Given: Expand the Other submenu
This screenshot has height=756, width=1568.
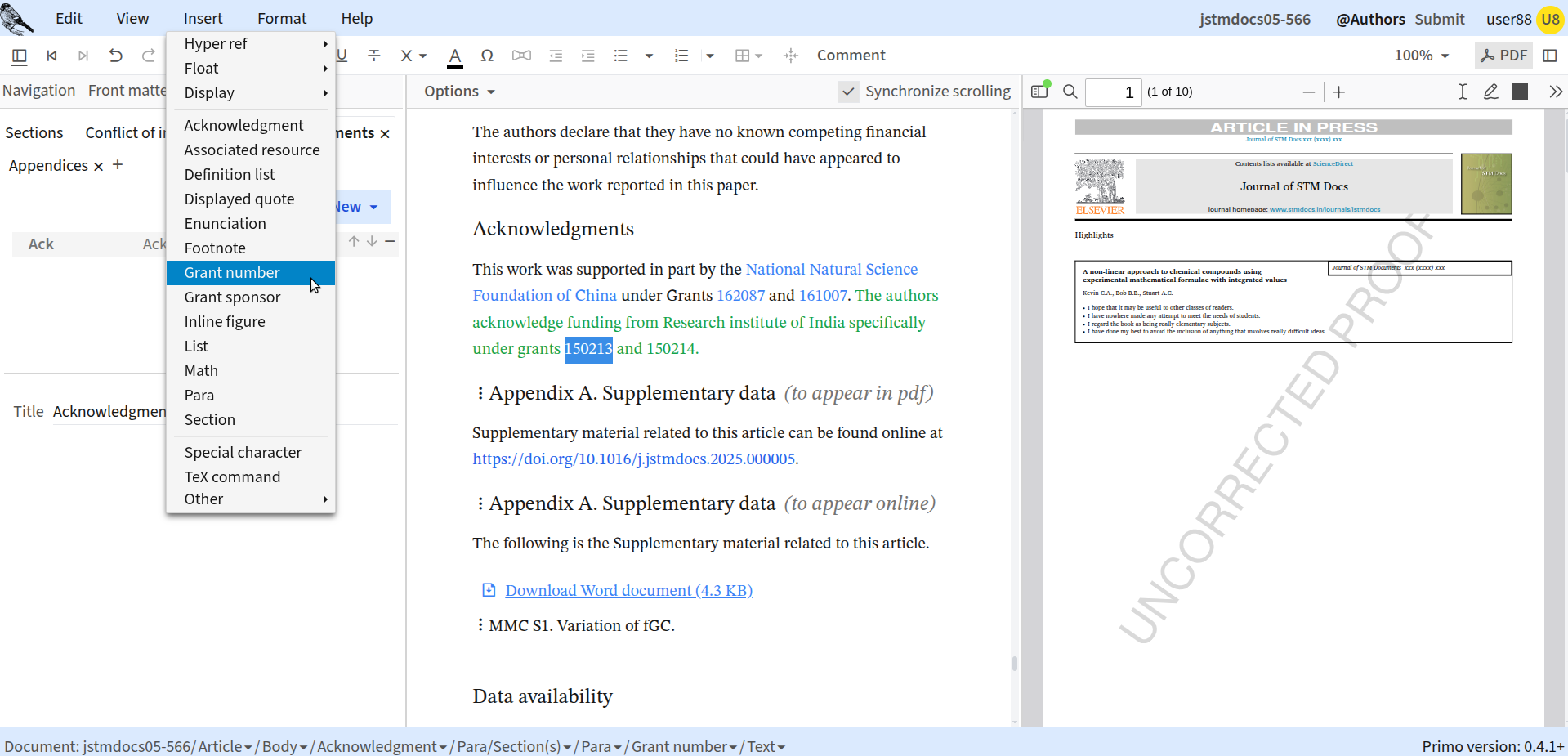Looking at the screenshot, I should [x=251, y=499].
